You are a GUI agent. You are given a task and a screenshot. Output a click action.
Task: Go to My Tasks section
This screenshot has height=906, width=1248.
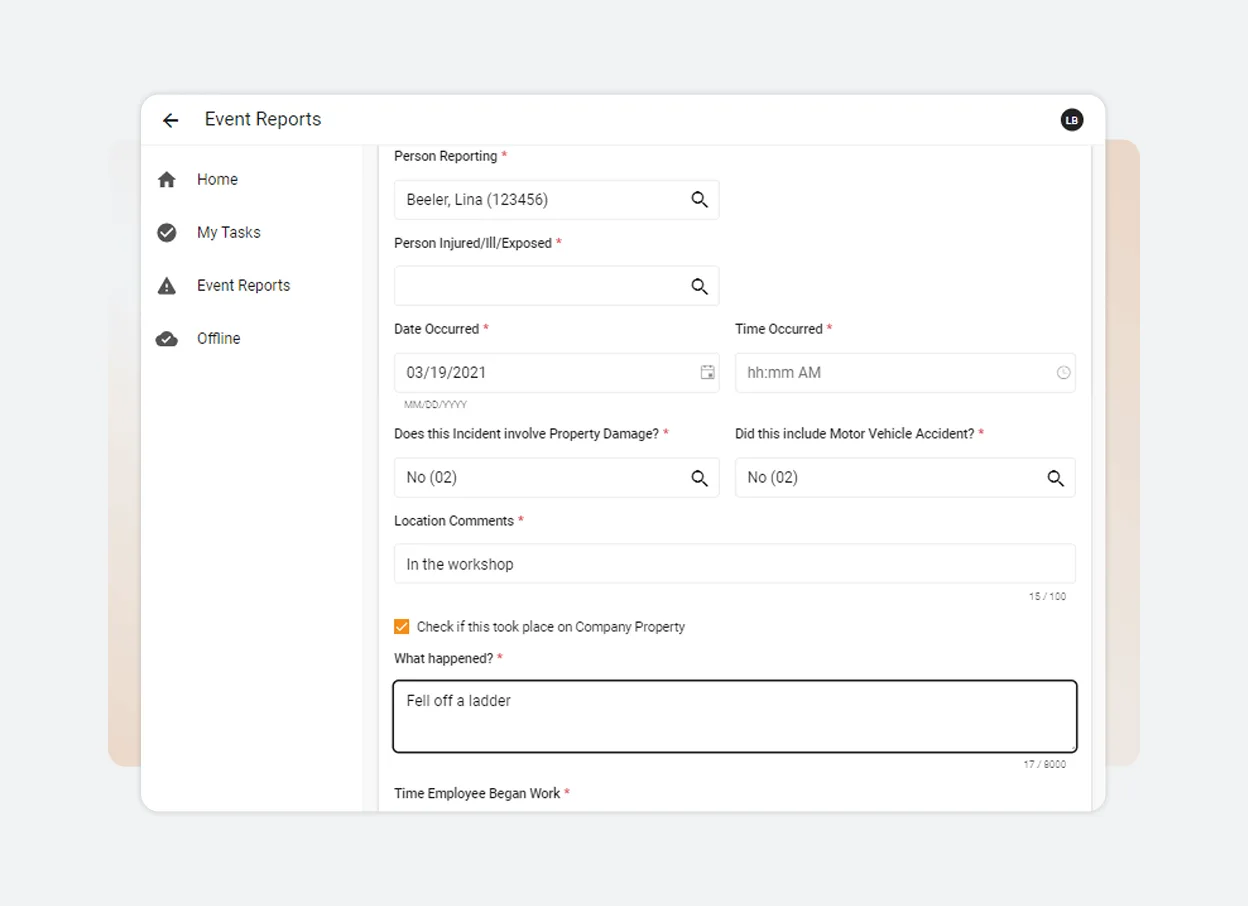[x=228, y=232]
